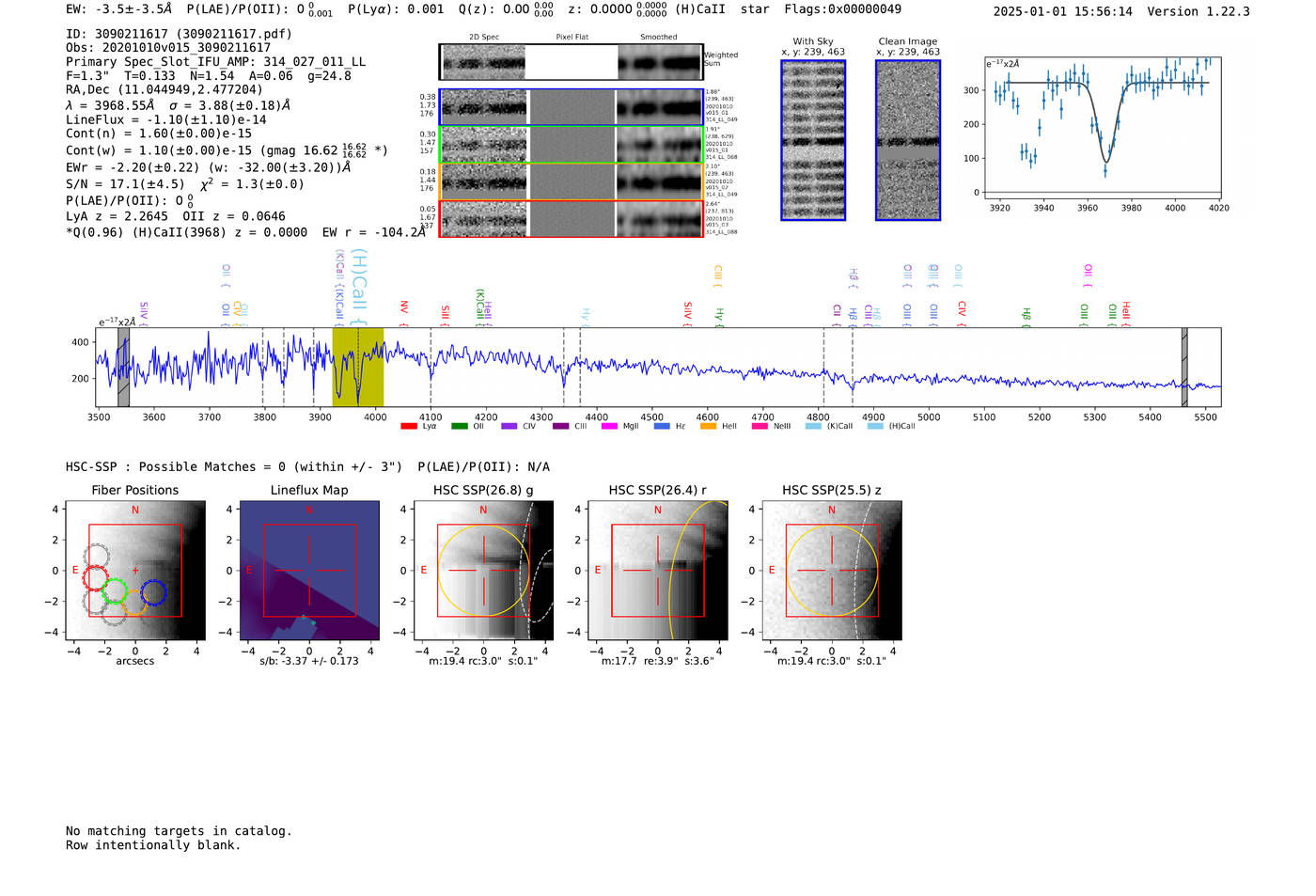The width and height of the screenshot is (1316, 896).
Task: Click the Lyα red legend swatch
Action: click(408, 426)
